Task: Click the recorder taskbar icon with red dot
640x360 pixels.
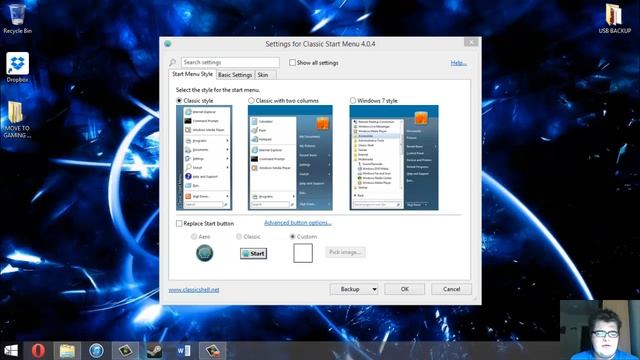Action: (x=213, y=351)
